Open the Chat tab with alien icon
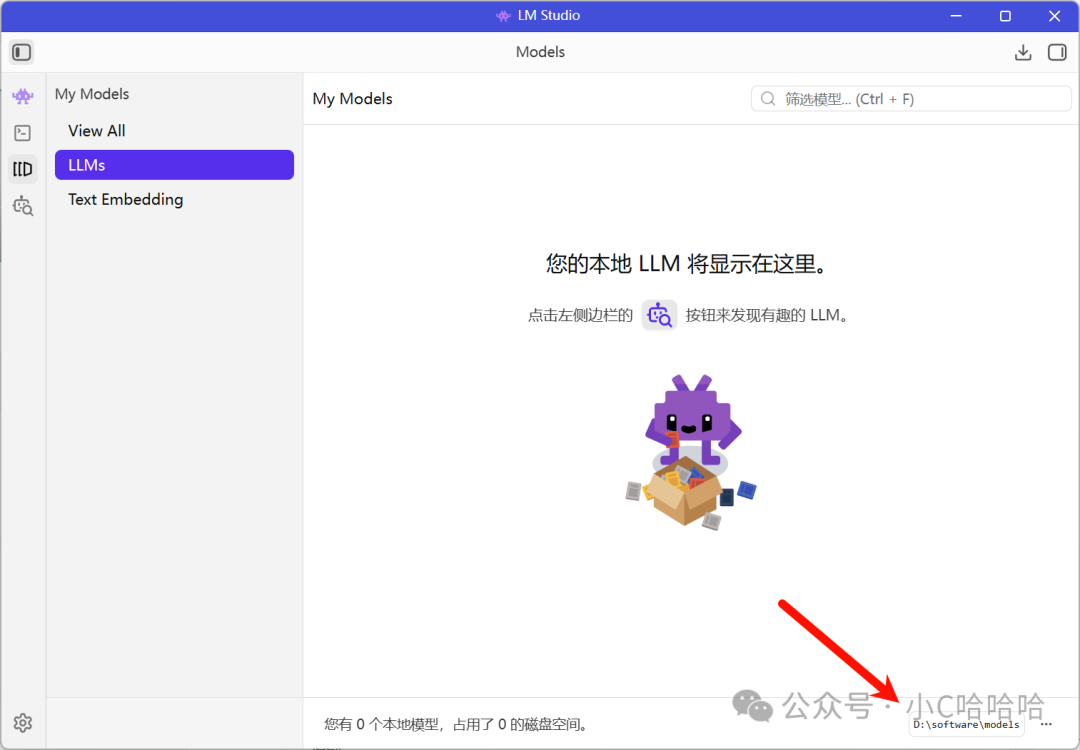This screenshot has height=750, width=1080. click(x=23, y=96)
